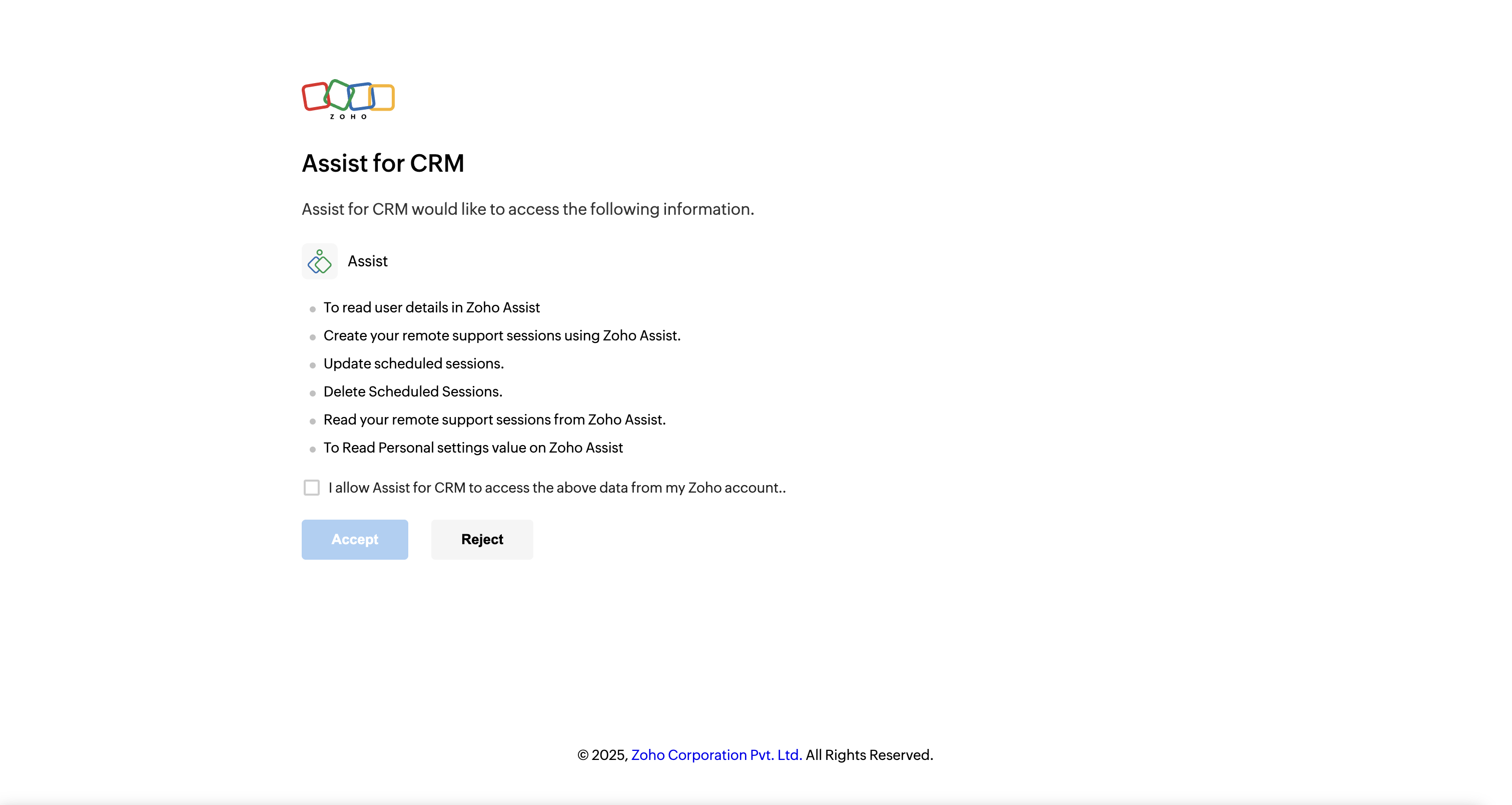This screenshot has height=805, width=1512.
Task: Click the 'Delete Scheduled Sessions.' permission line
Action: [413, 391]
